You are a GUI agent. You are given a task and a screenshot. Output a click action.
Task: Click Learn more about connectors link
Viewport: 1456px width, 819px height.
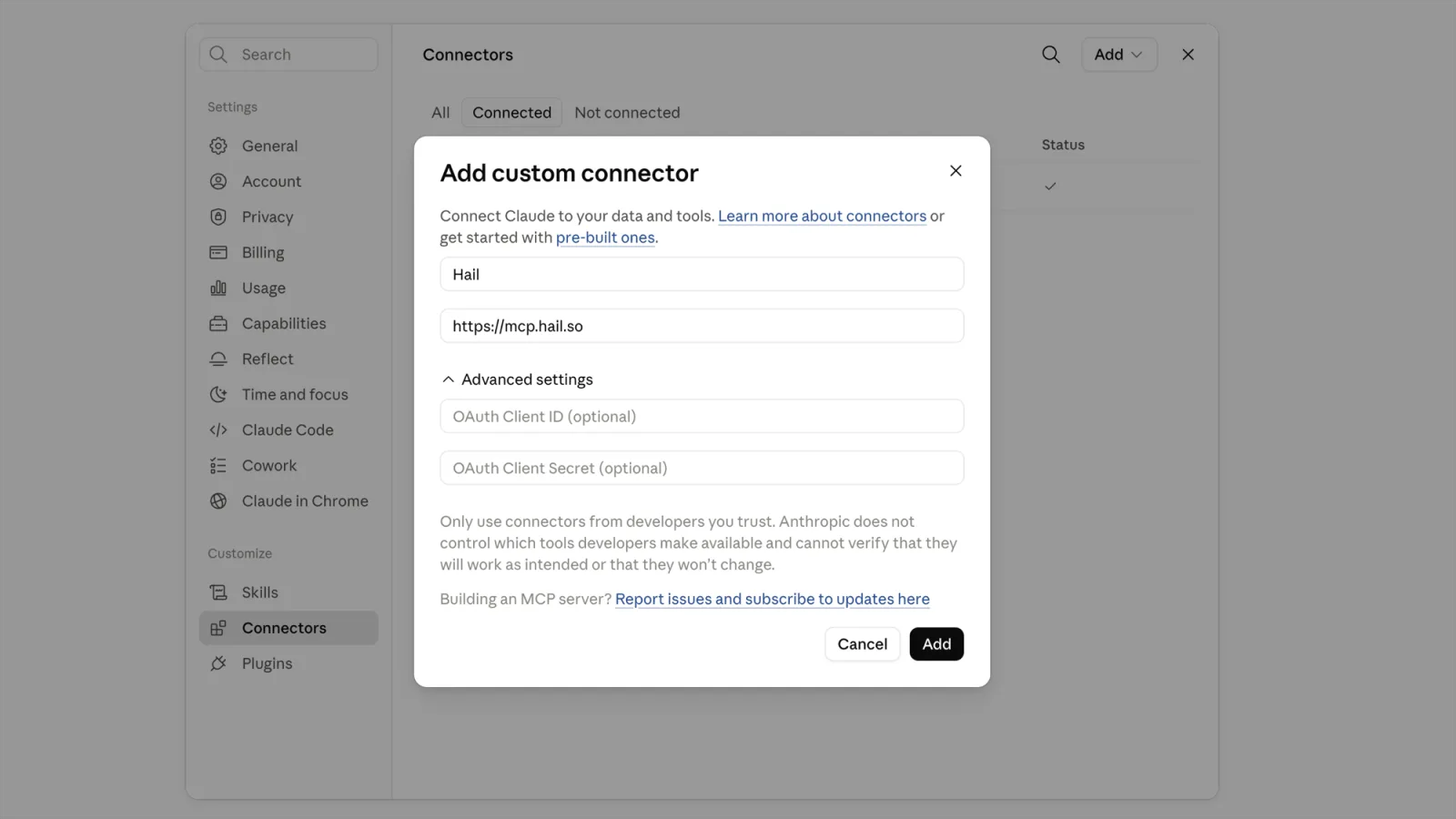[x=822, y=216]
